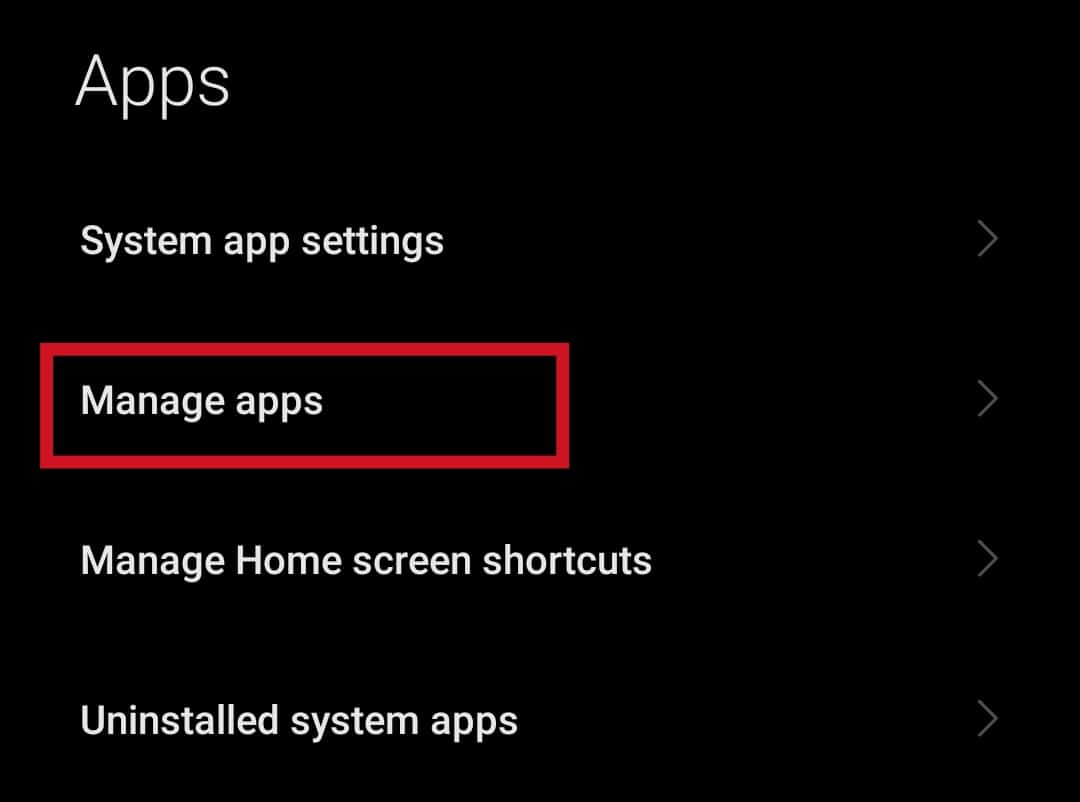Expand System app settings via its right arrow
This screenshot has width=1080, height=802.
pos(988,239)
